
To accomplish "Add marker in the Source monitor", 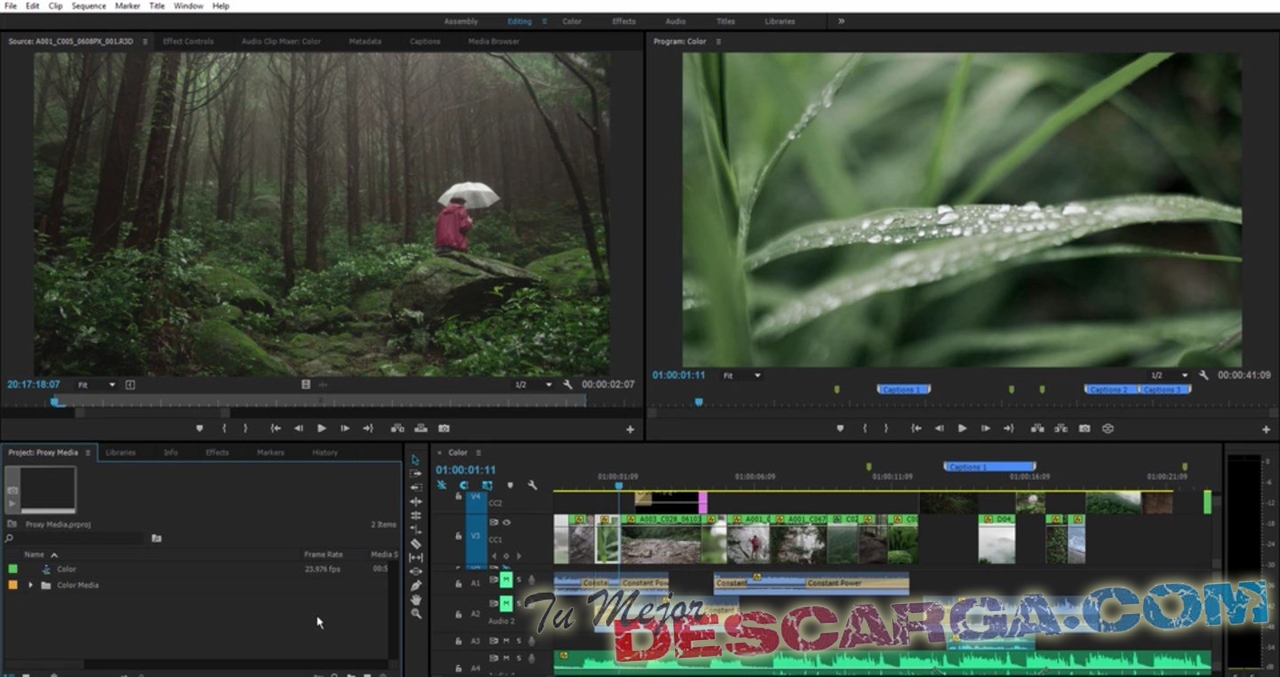I will pos(199,428).
